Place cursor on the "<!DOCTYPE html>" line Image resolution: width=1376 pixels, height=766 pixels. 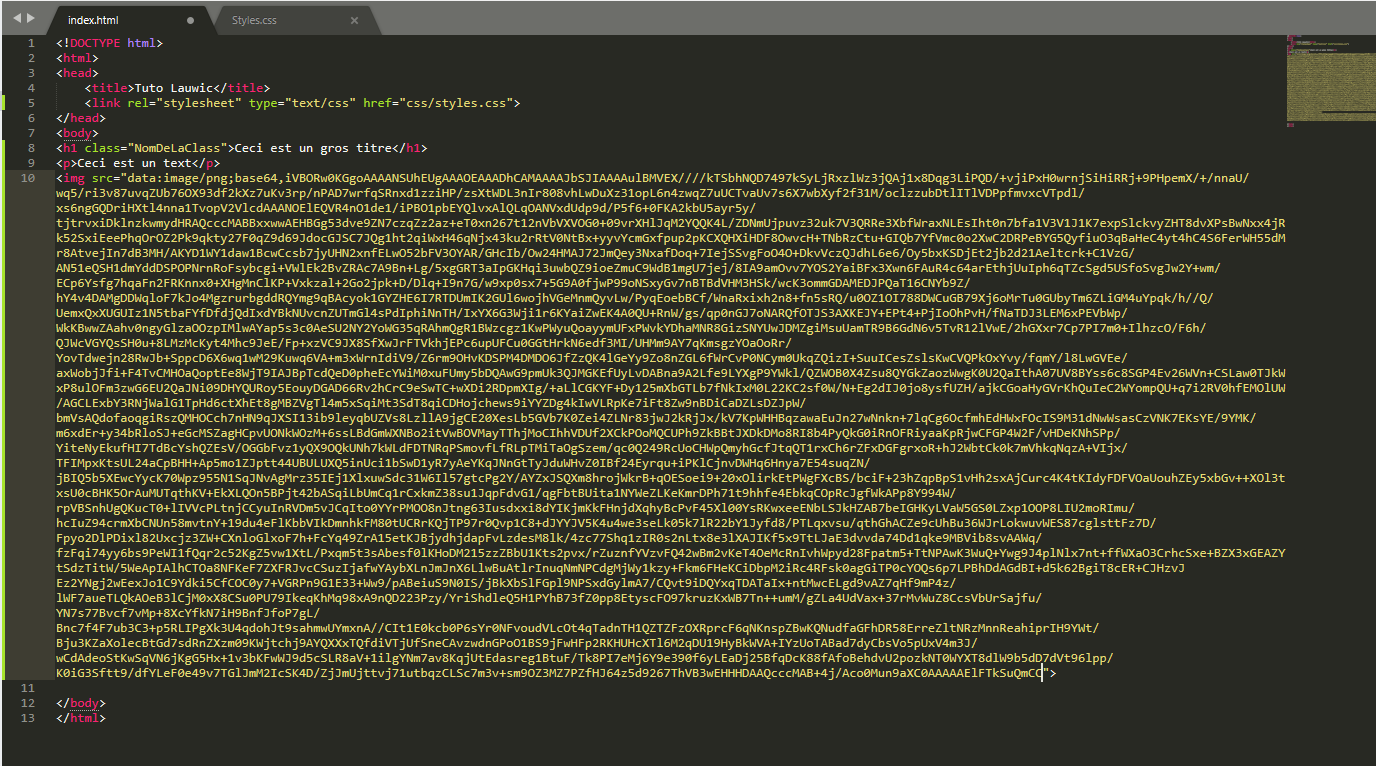109,43
